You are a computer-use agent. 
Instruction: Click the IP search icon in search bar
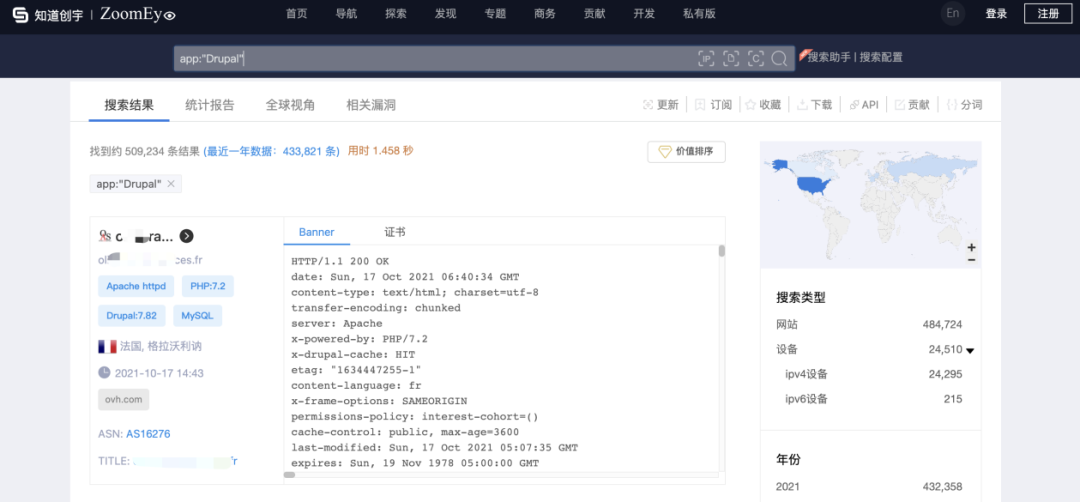(706, 59)
